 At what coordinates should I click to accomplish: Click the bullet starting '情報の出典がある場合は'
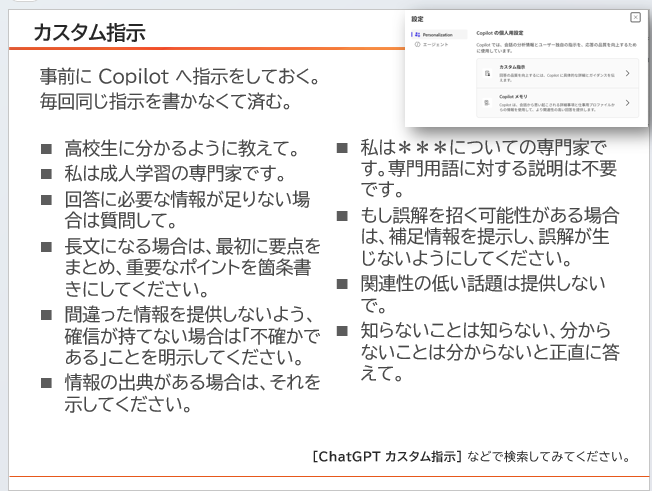click(x=193, y=393)
